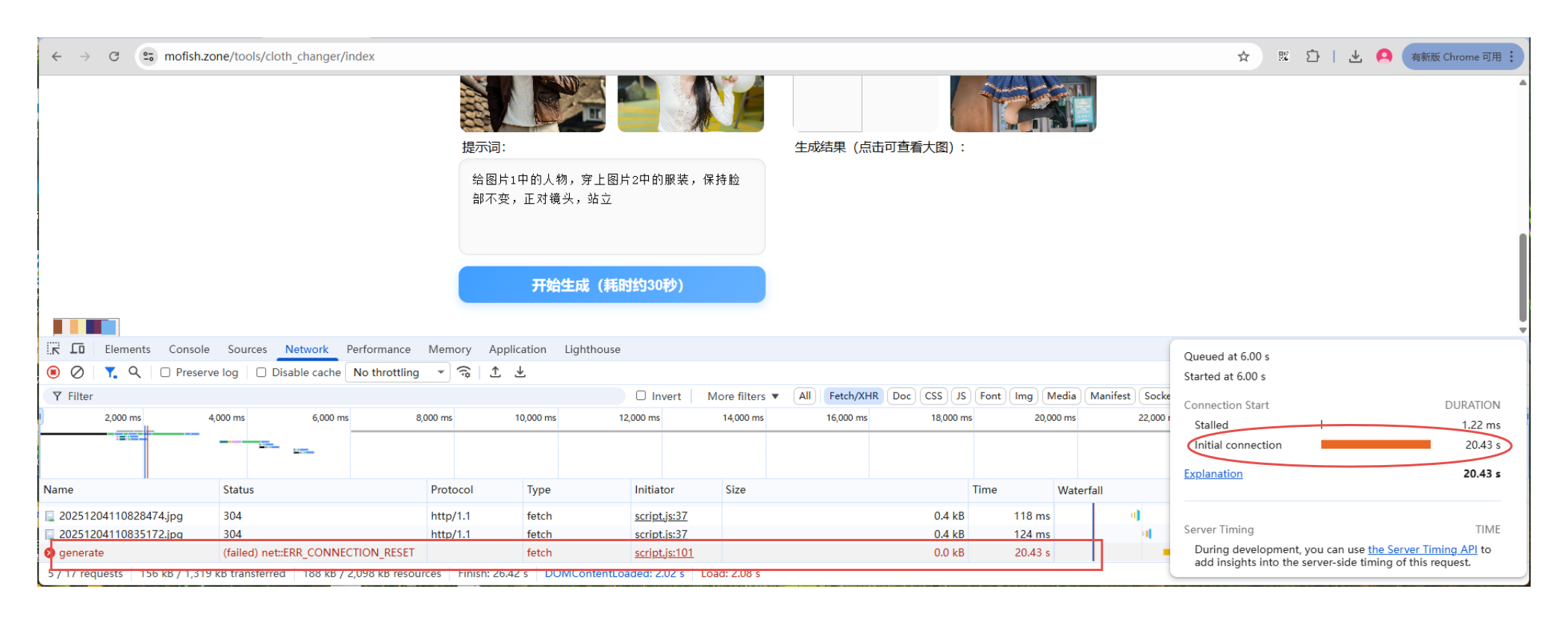The width and height of the screenshot is (1568, 624).
Task: Enable the Preserve log checkbox
Action: click(166, 372)
